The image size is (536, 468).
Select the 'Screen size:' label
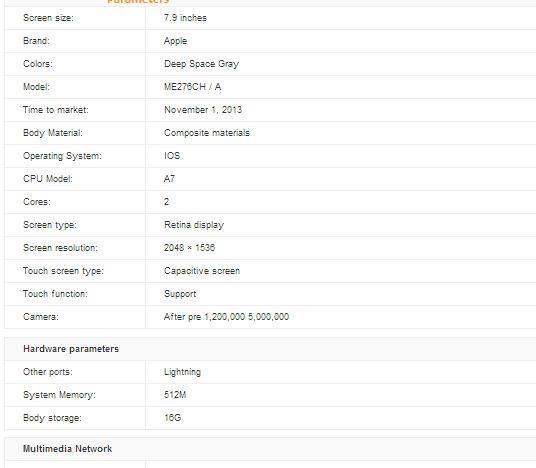48,18
